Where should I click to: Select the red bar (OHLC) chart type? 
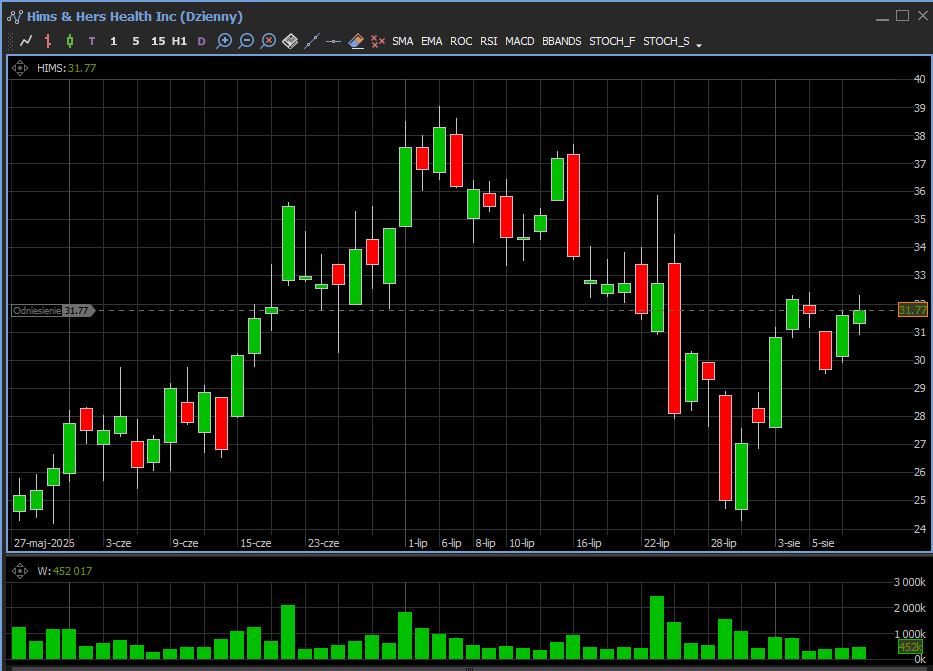48,41
